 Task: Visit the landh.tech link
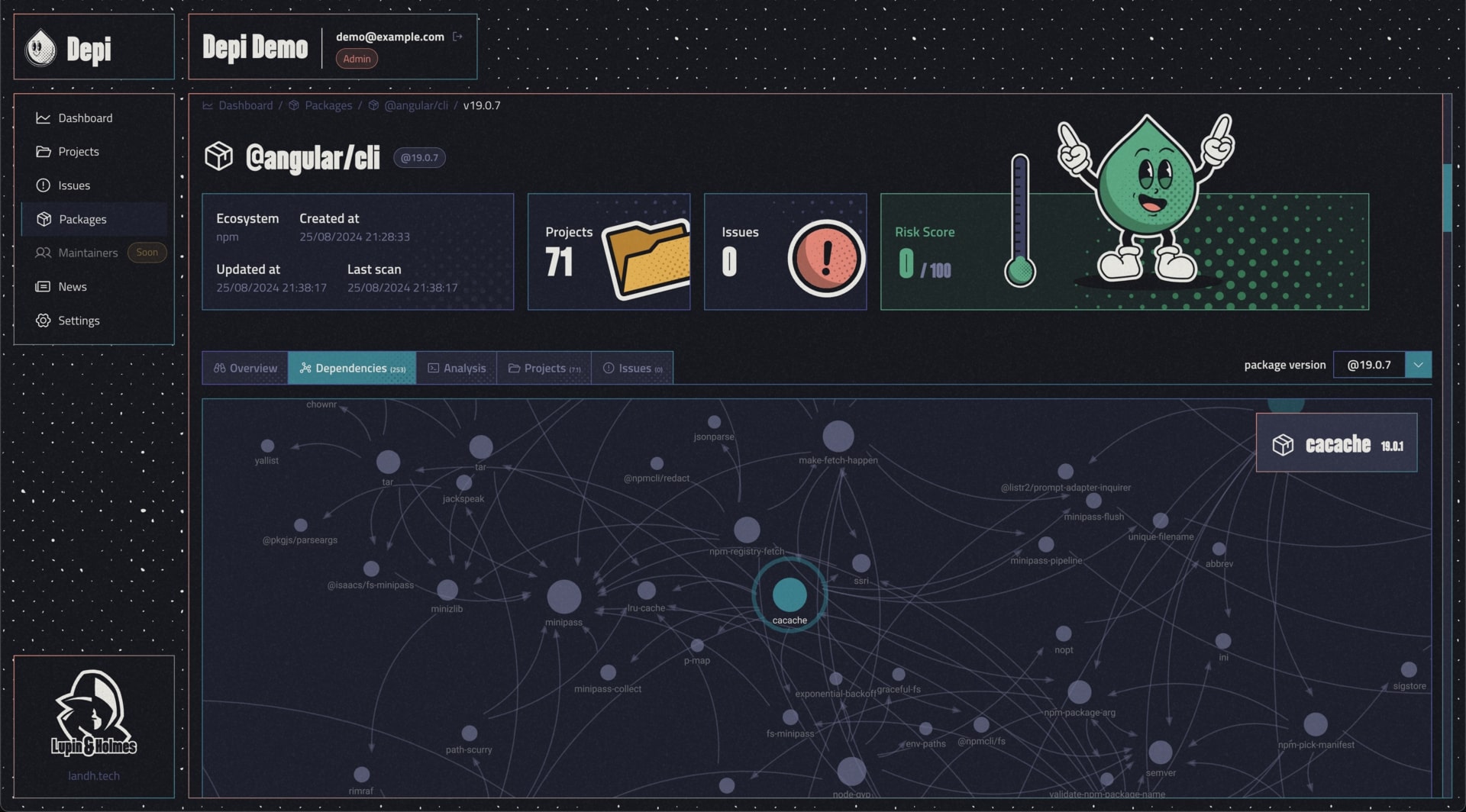pyautogui.click(x=94, y=775)
